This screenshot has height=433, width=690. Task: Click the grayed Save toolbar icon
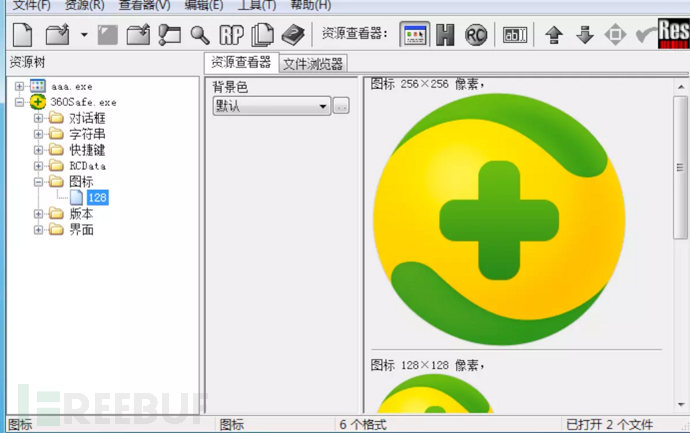tap(107, 35)
